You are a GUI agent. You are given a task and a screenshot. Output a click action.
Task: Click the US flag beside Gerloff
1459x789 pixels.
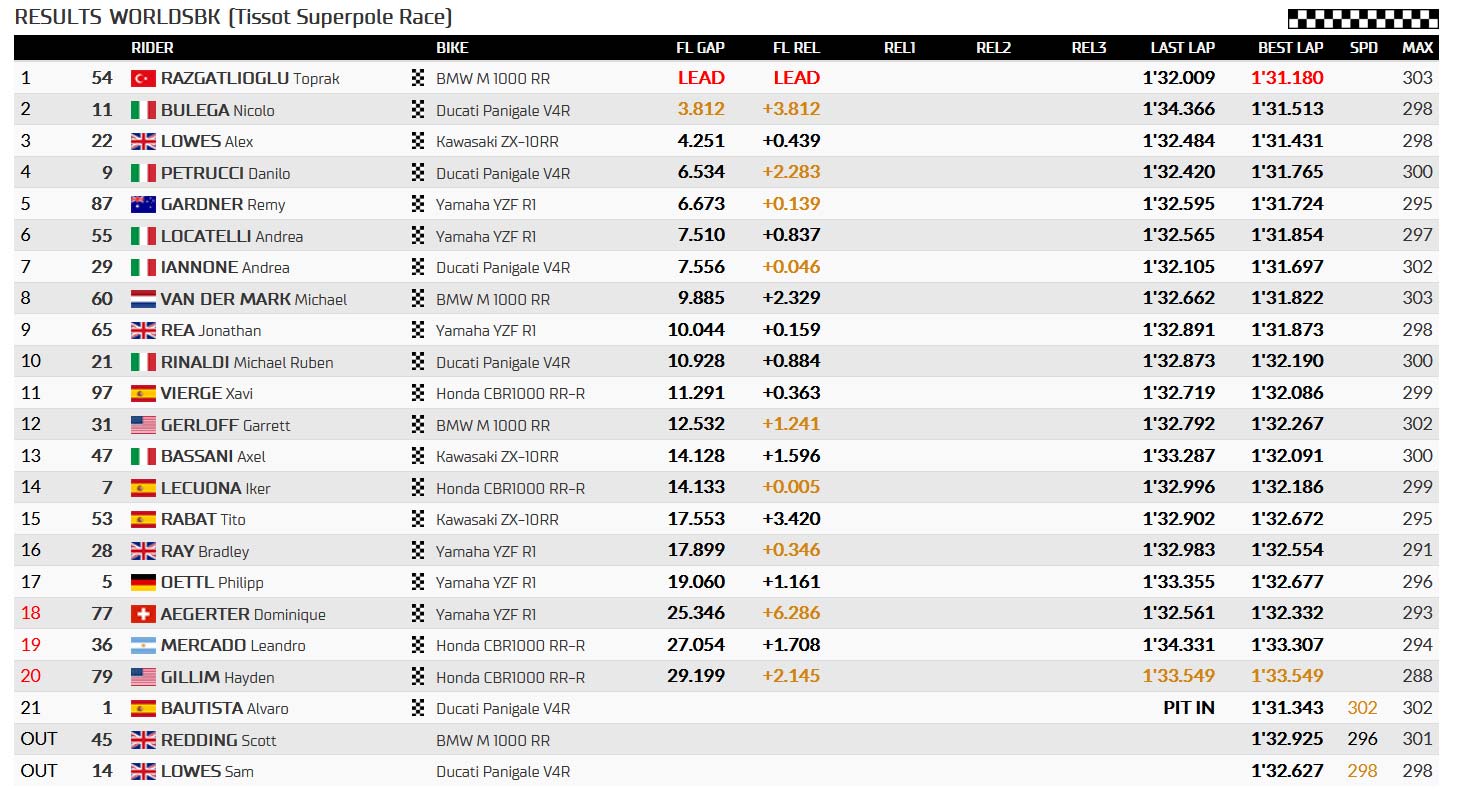[x=143, y=425]
